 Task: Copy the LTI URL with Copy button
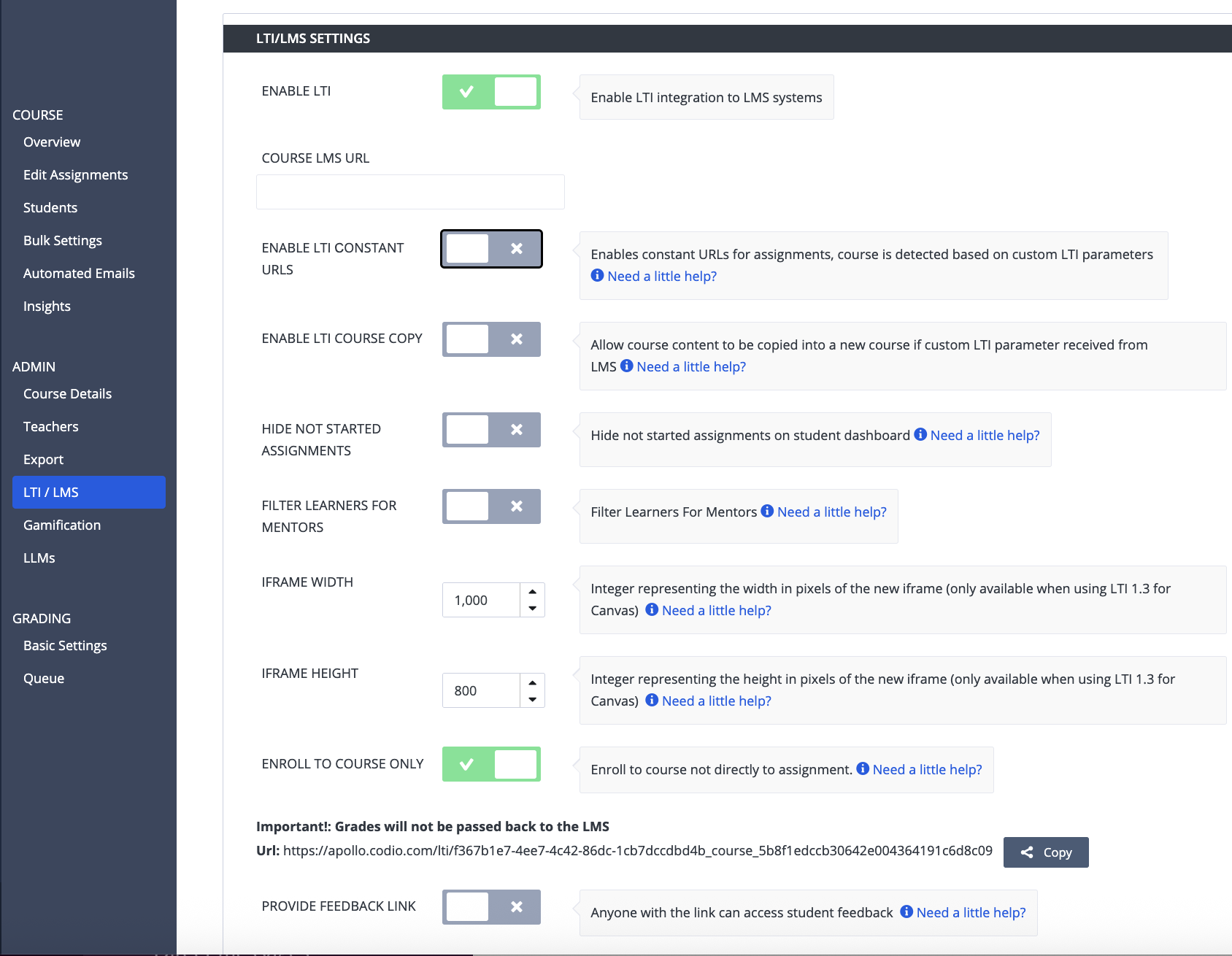(1046, 852)
